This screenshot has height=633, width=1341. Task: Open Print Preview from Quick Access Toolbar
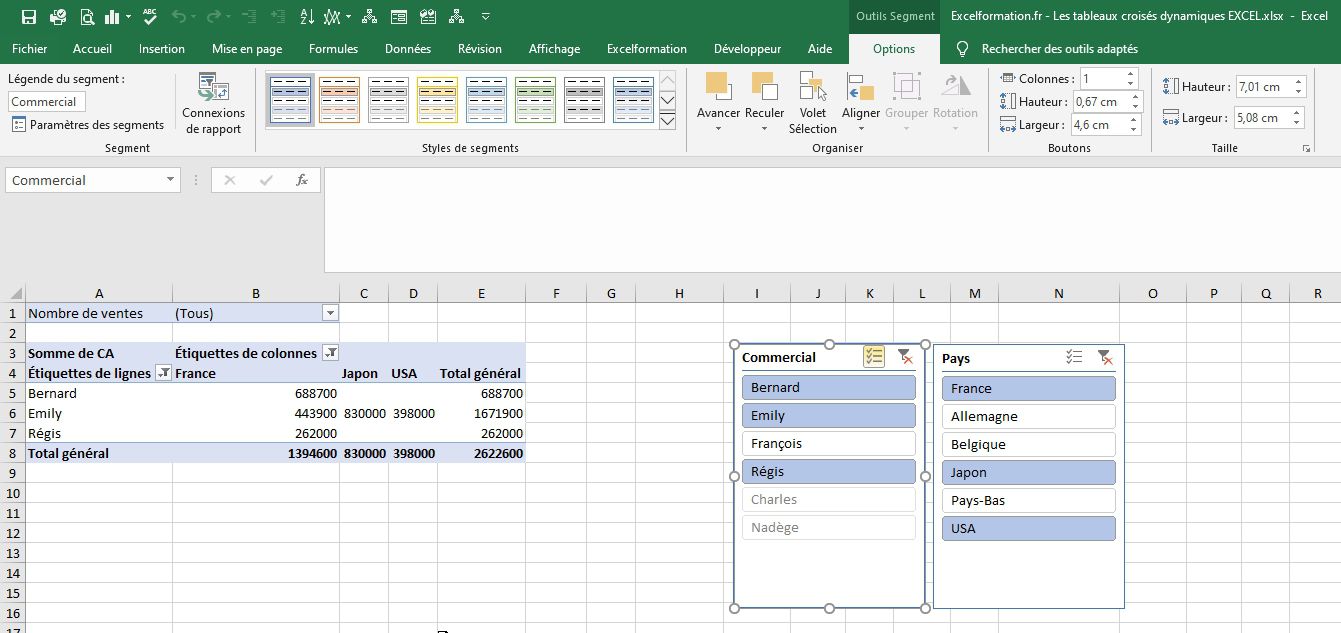(86, 15)
